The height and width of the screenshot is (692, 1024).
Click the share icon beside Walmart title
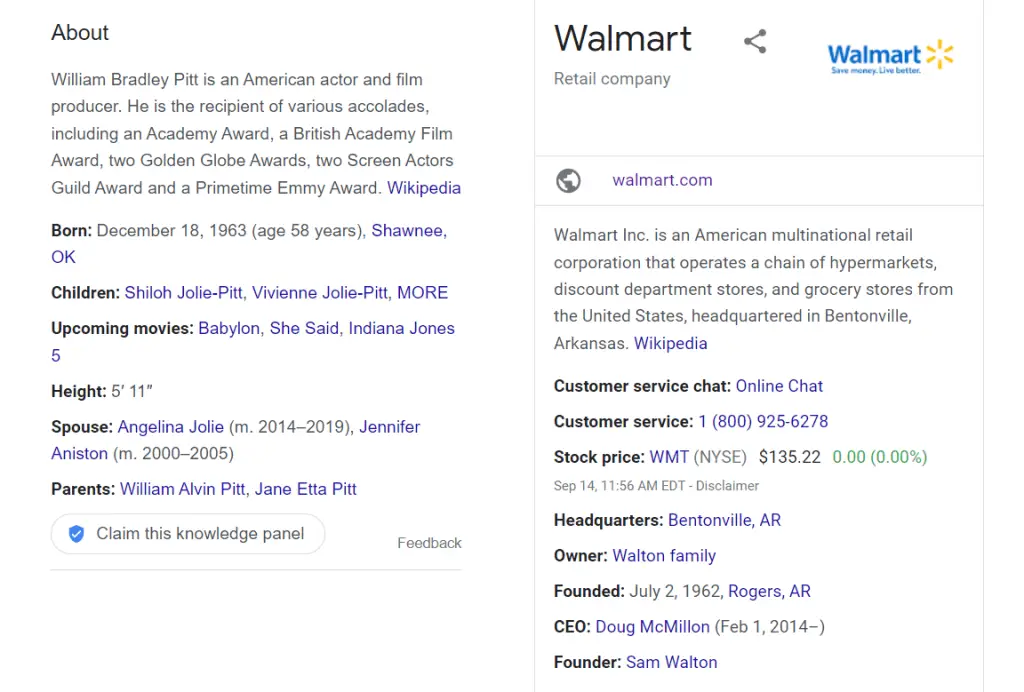(x=755, y=41)
